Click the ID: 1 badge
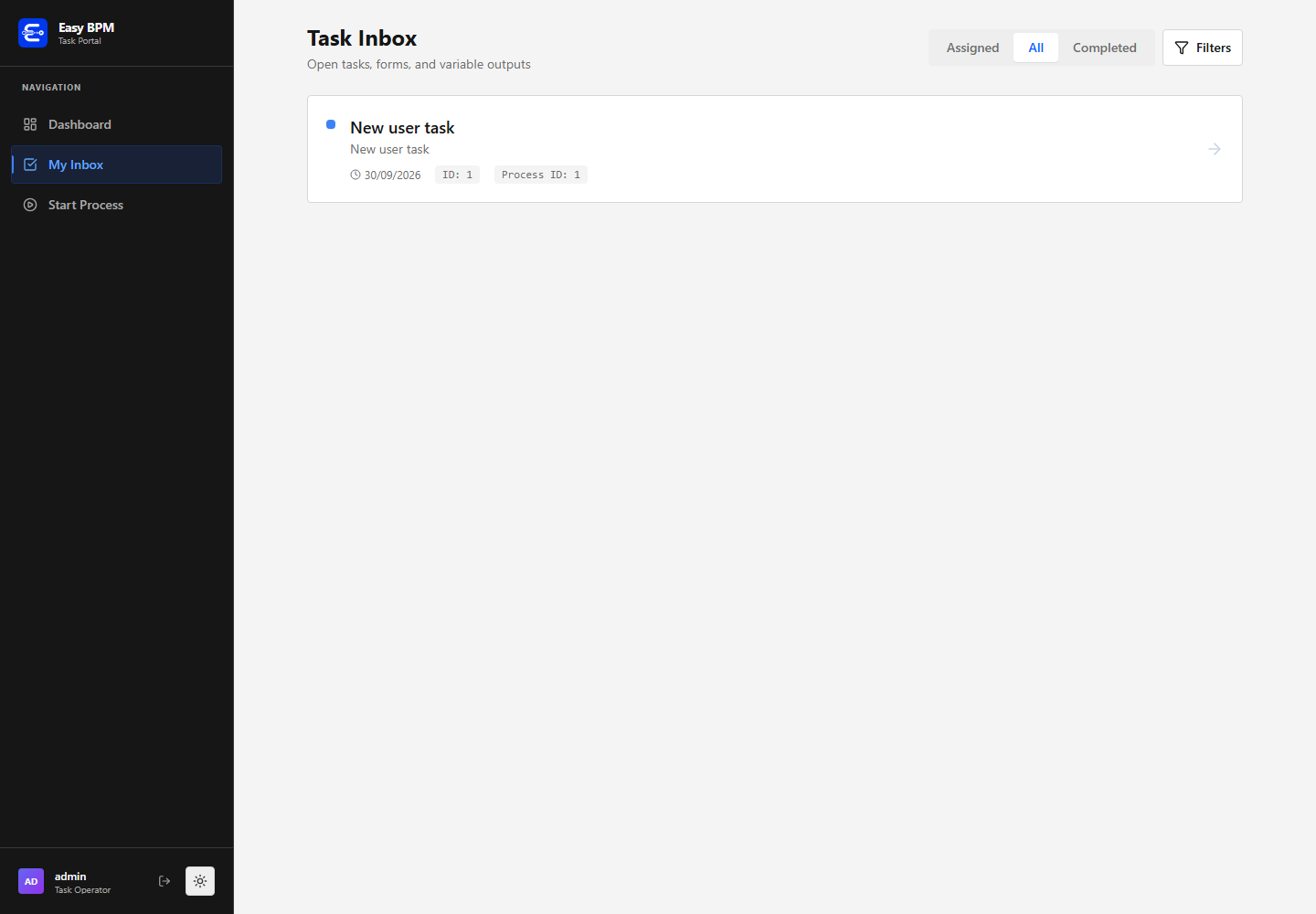 pos(457,175)
